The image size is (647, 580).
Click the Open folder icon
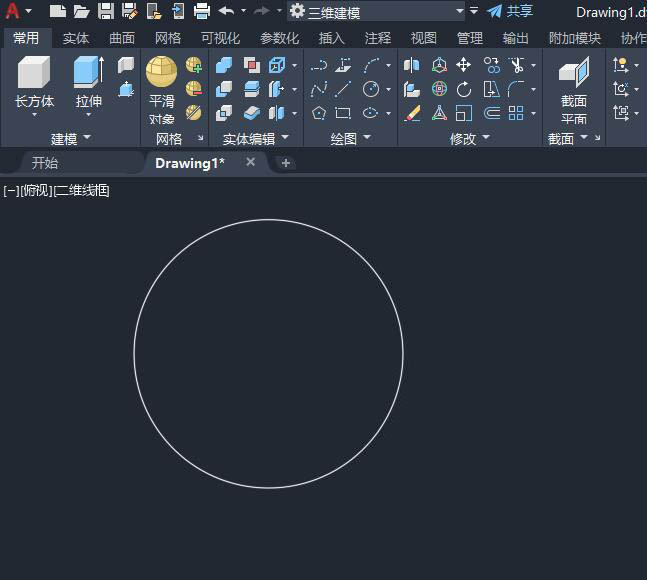point(81,11)
